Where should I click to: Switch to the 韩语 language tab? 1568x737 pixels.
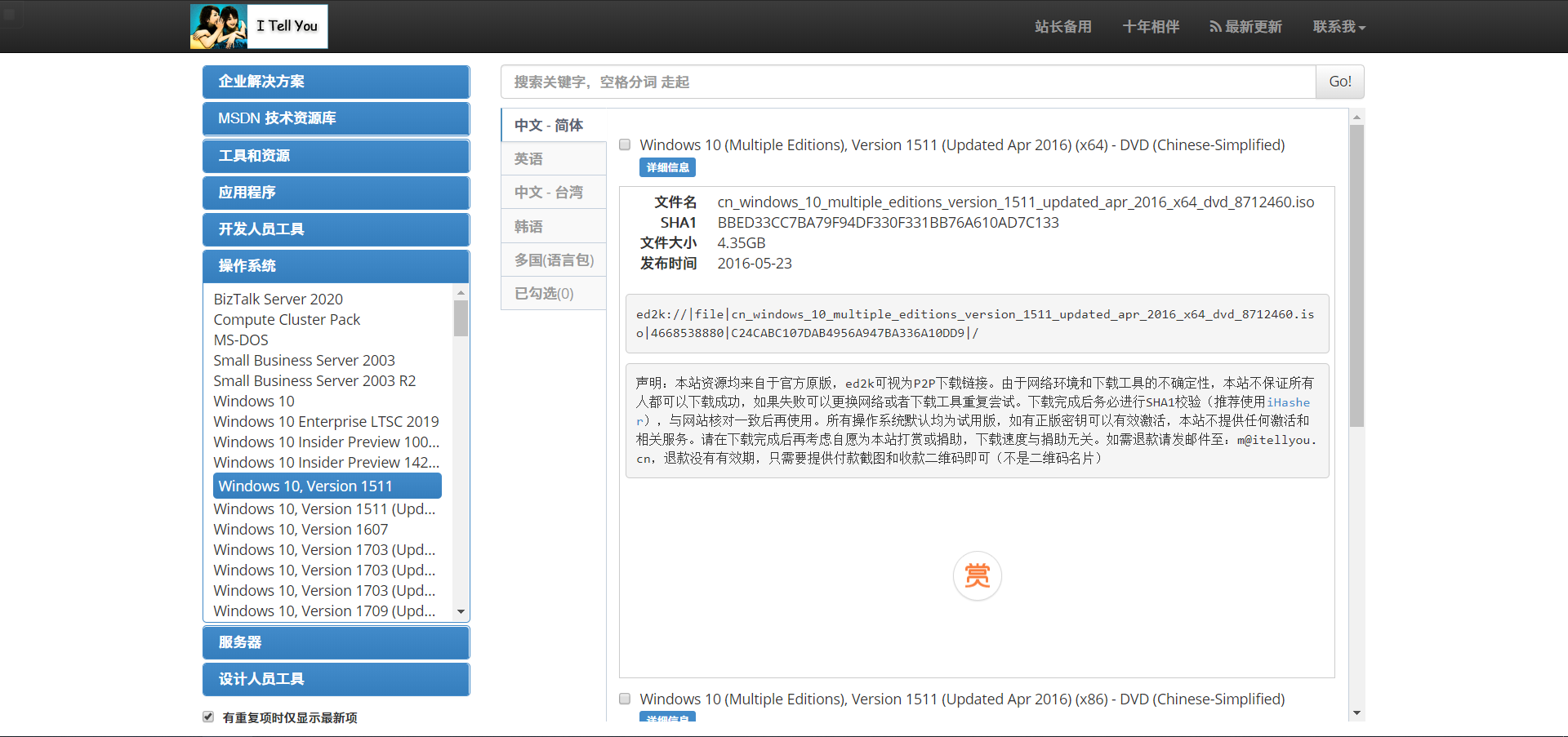(553, 226)
